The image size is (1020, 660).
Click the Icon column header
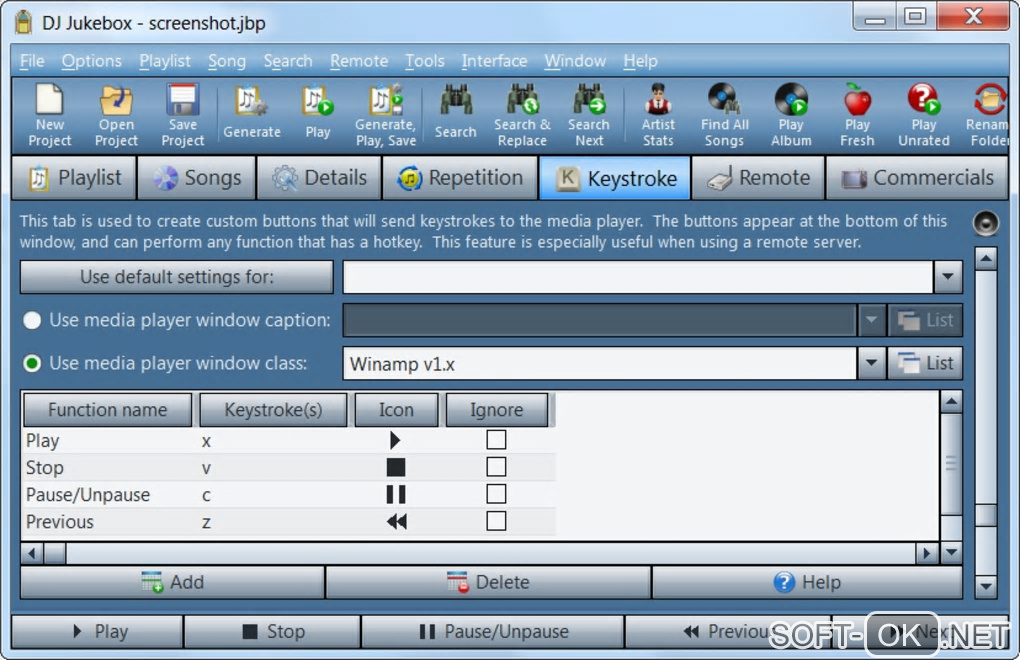point(396,410)
